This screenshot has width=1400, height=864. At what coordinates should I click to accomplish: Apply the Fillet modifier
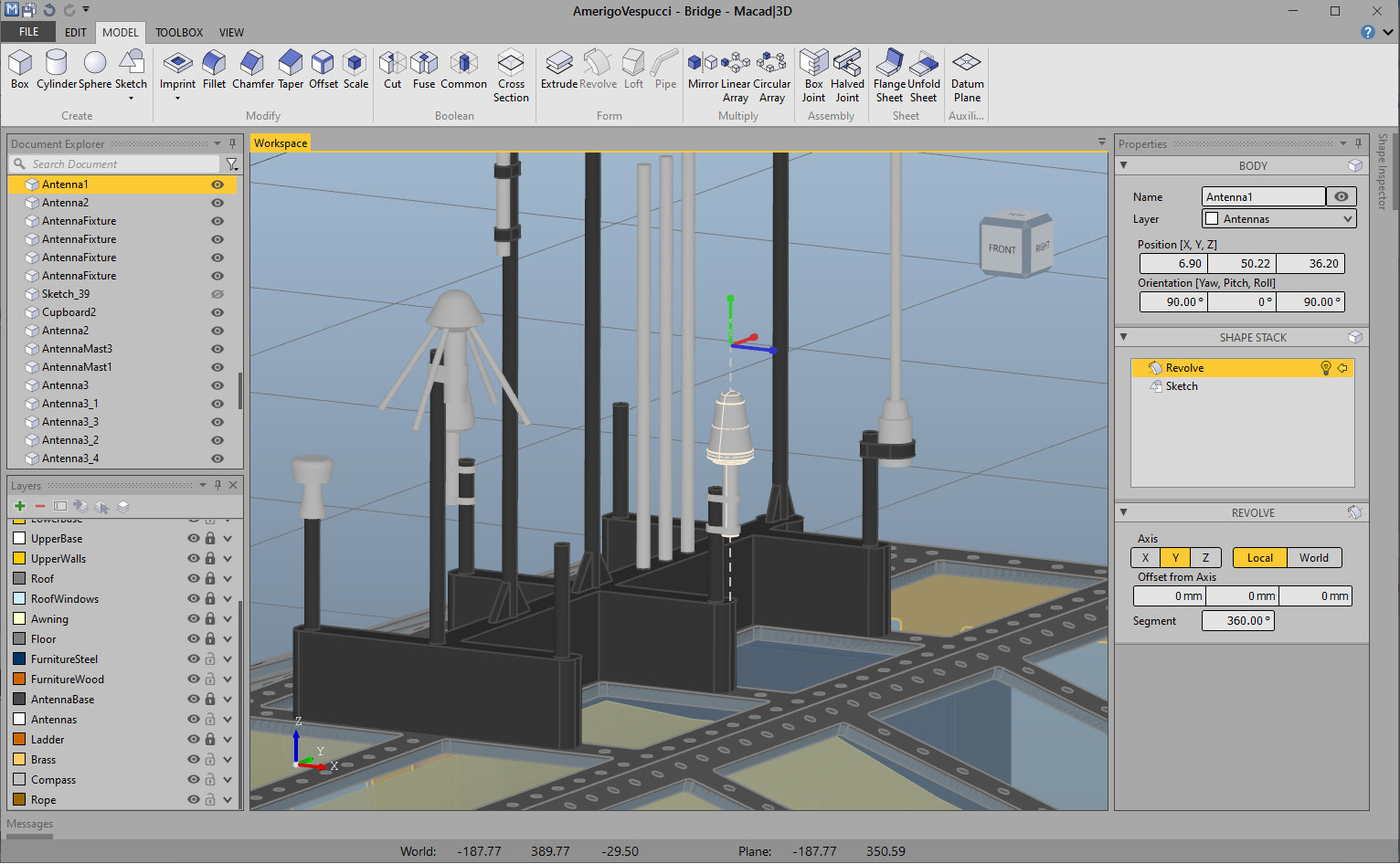pos(214,69)
